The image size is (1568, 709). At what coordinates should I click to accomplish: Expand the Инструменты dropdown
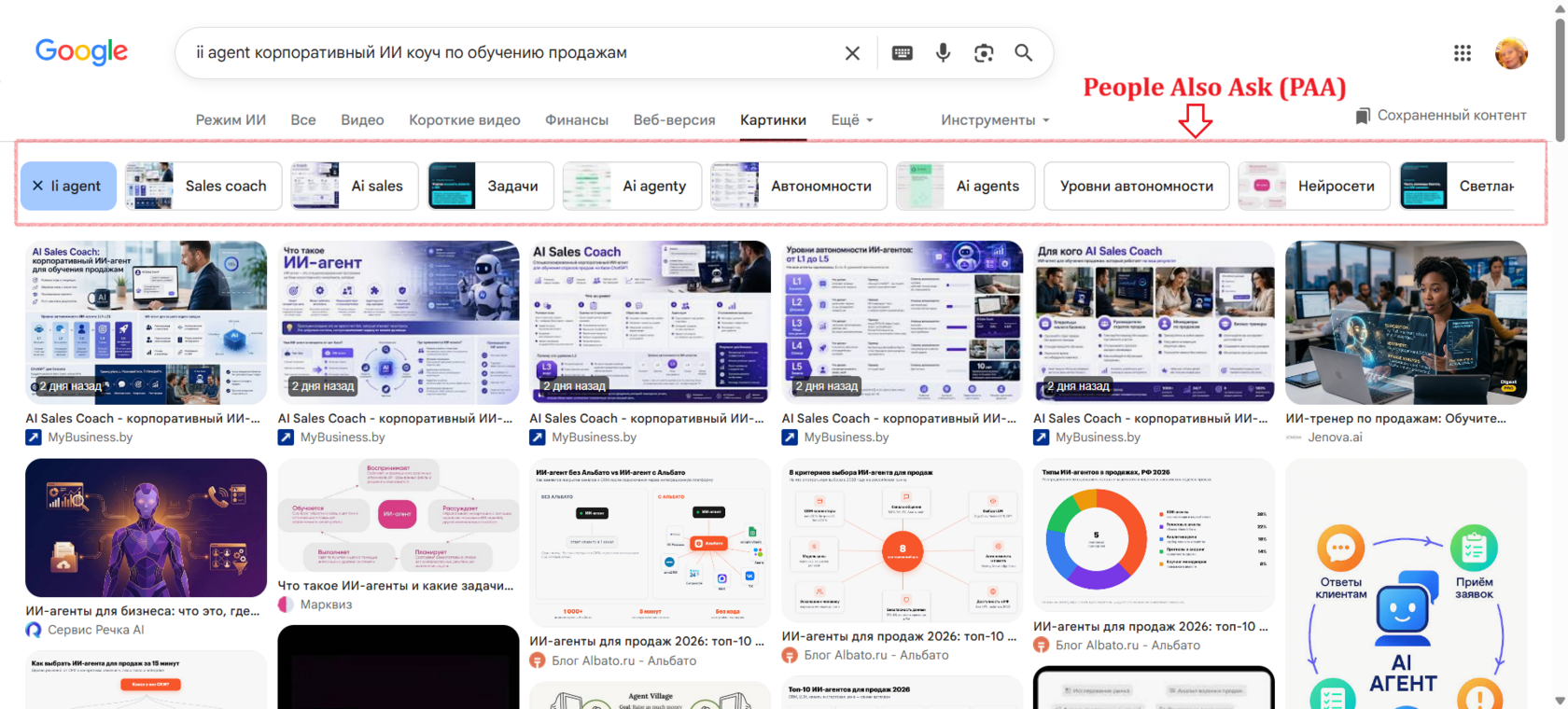(995, 120)
